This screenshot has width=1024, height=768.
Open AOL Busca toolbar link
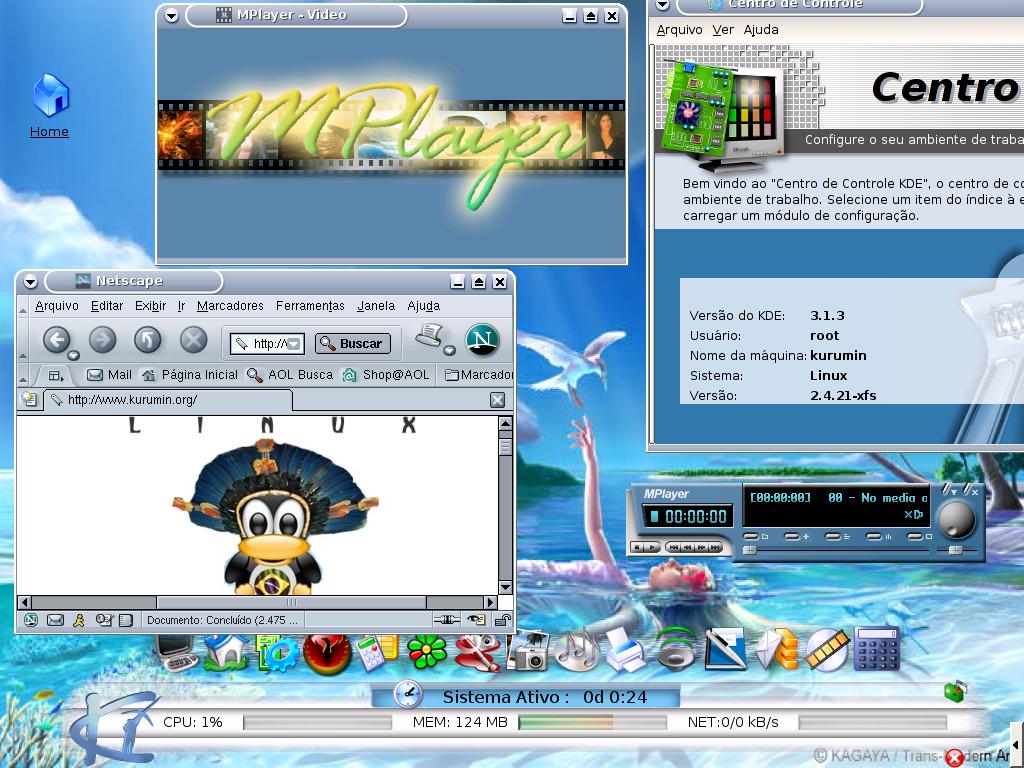click(x=290, y=375)
